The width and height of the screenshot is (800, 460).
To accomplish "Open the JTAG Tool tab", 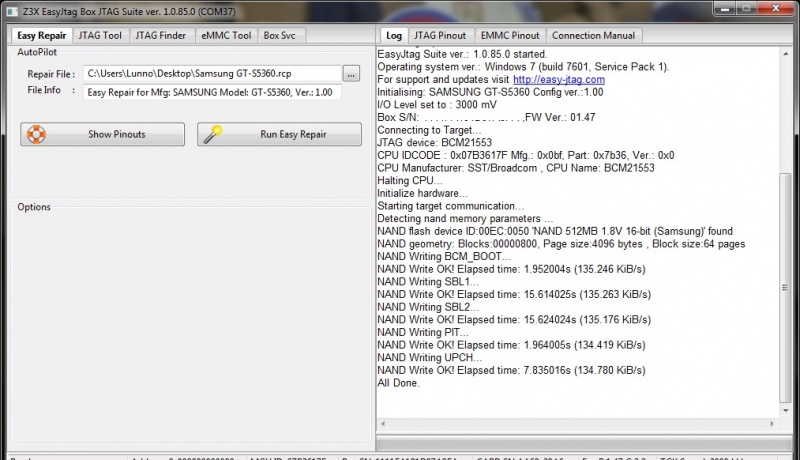I will pyautogui.click(x=100, y=35).
